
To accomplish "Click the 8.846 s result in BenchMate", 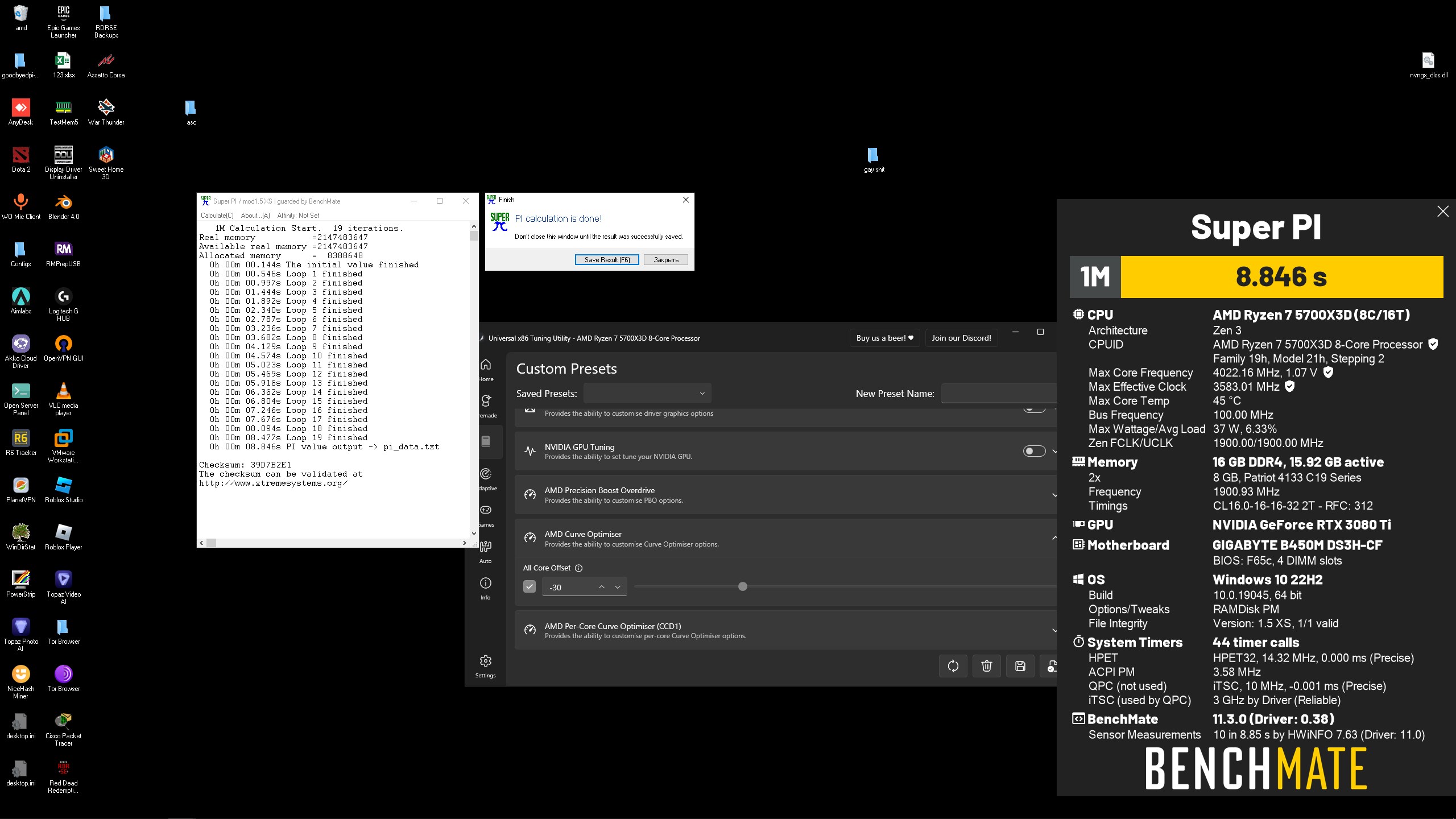I will [x=1281, y=277].
